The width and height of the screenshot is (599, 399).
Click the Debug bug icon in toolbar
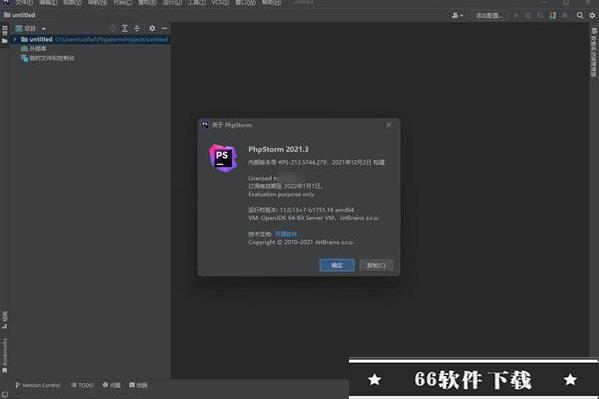[528, 15]
